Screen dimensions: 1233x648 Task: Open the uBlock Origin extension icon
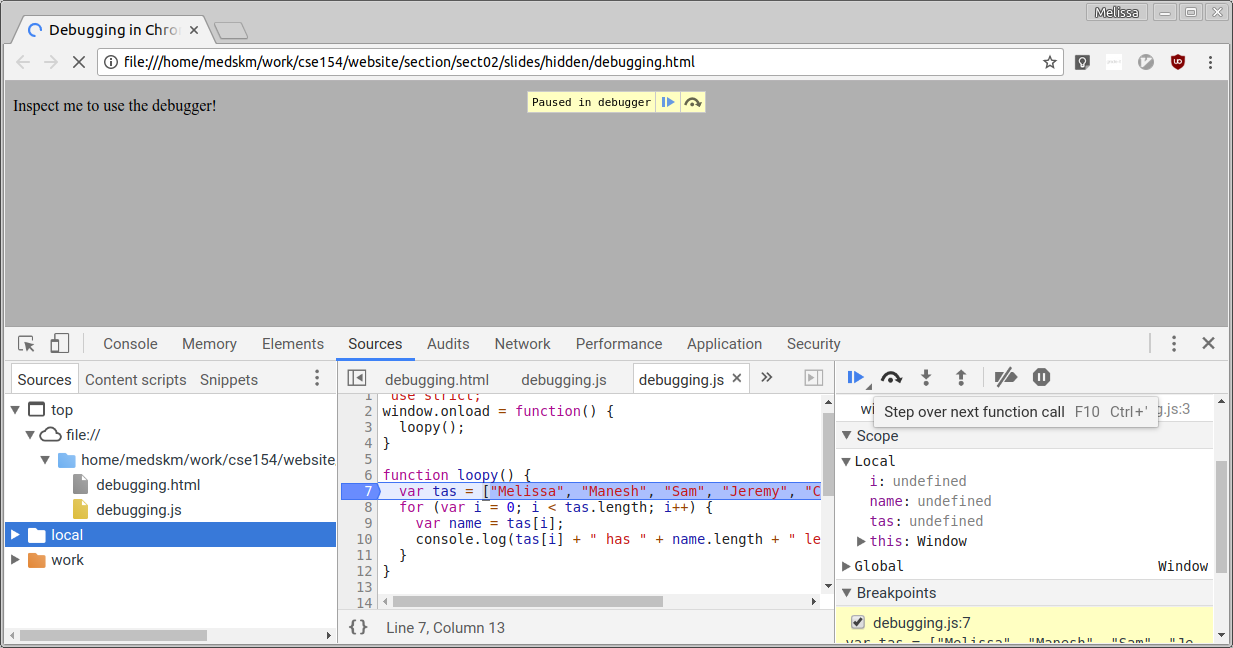(1177, 61)
